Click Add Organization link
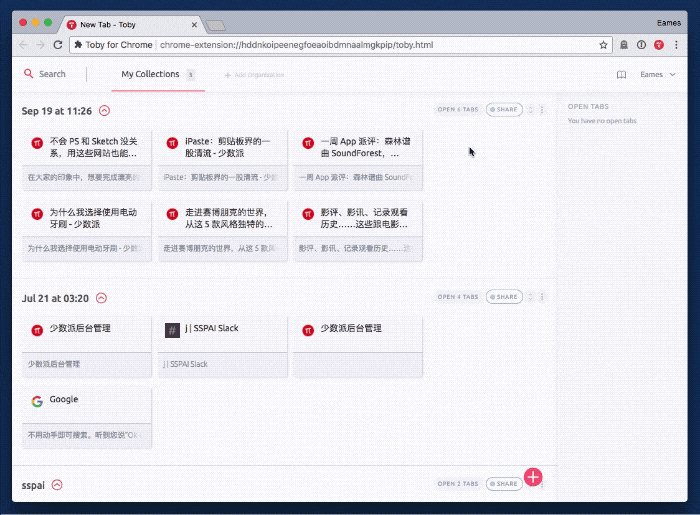Viewport: 700px width, 515px height. coord(254,75)
